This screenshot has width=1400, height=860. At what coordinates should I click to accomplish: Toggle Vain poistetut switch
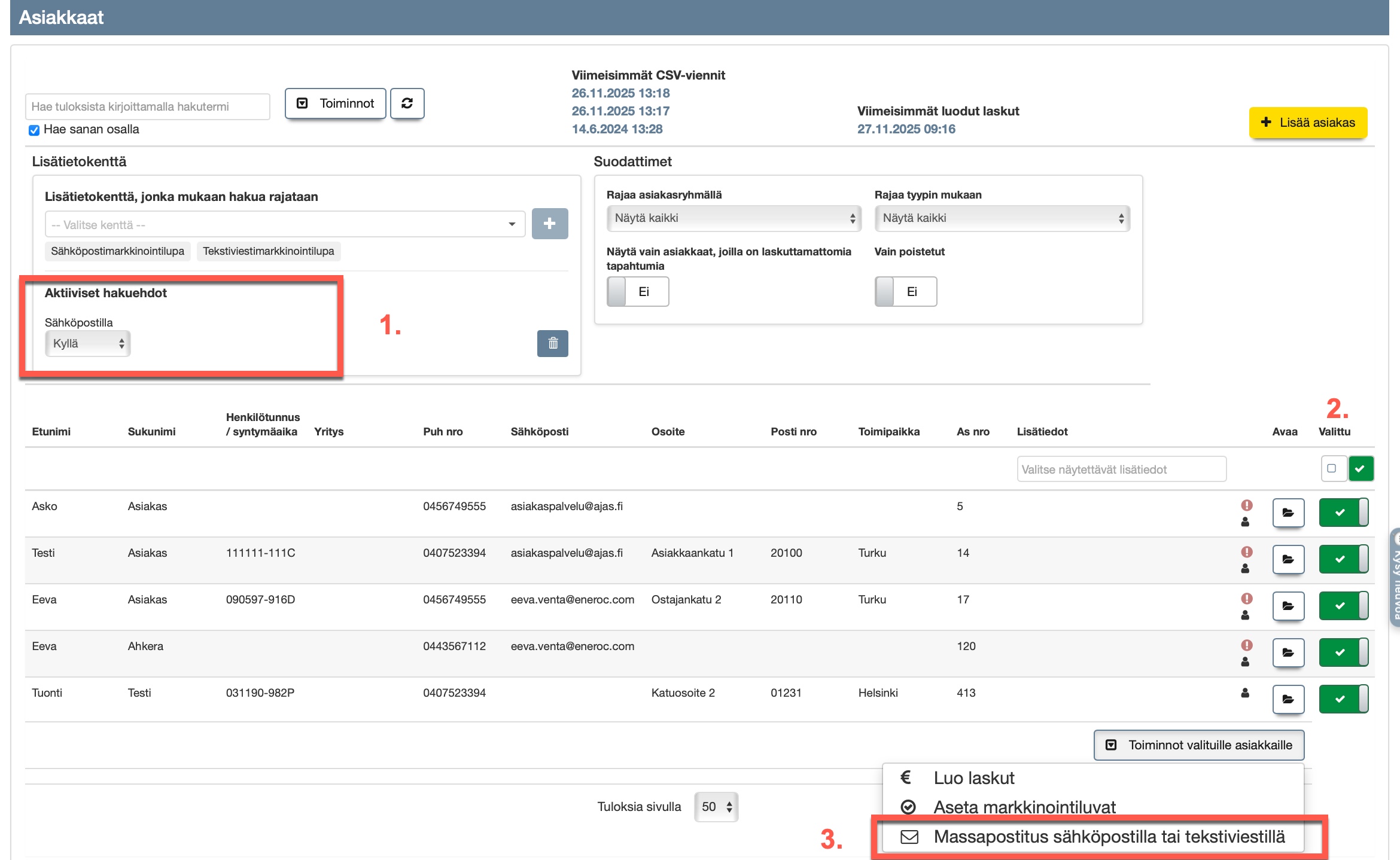click(x=905, y=292)
